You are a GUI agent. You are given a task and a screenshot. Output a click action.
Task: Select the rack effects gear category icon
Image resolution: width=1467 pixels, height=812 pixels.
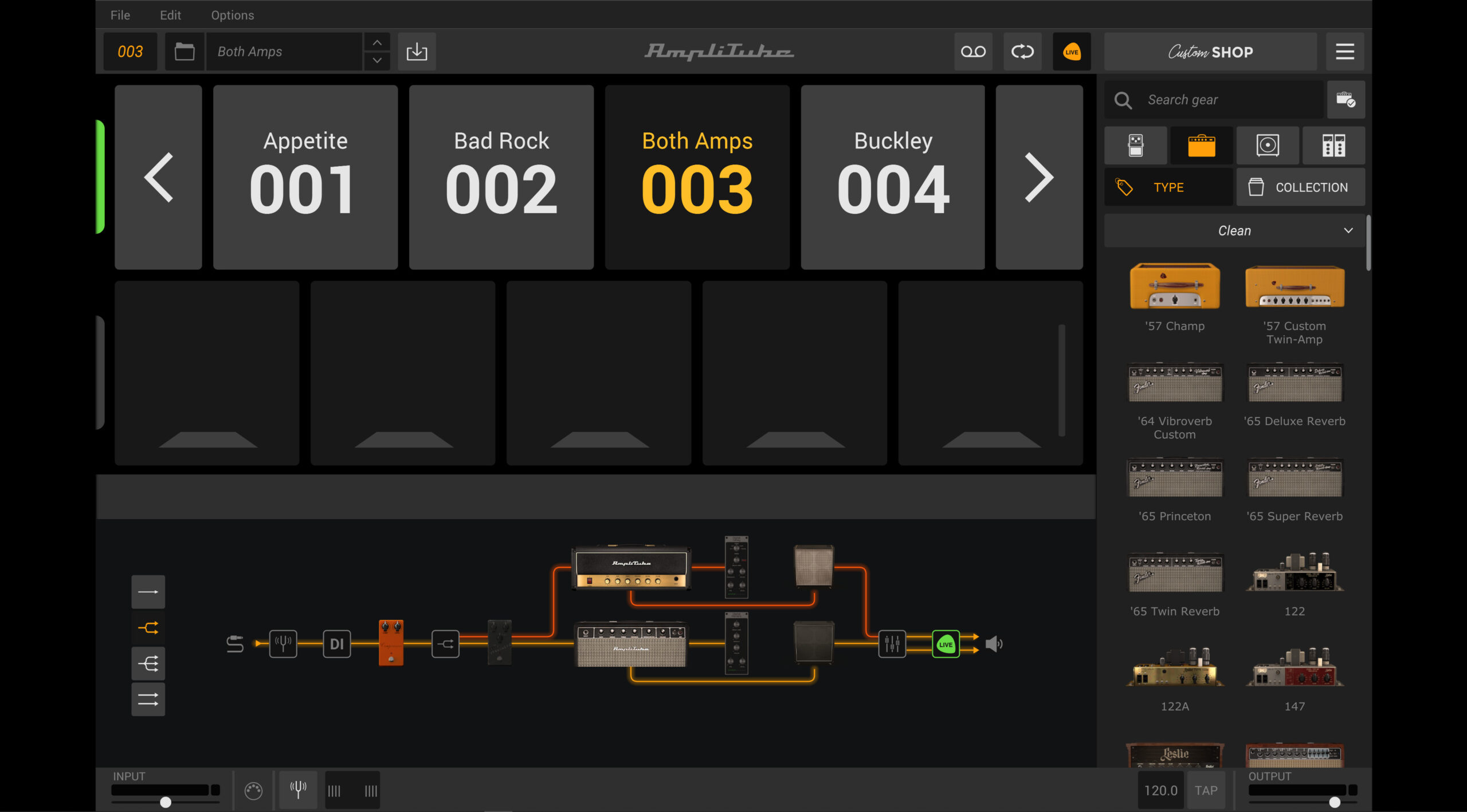point(1333,146)
